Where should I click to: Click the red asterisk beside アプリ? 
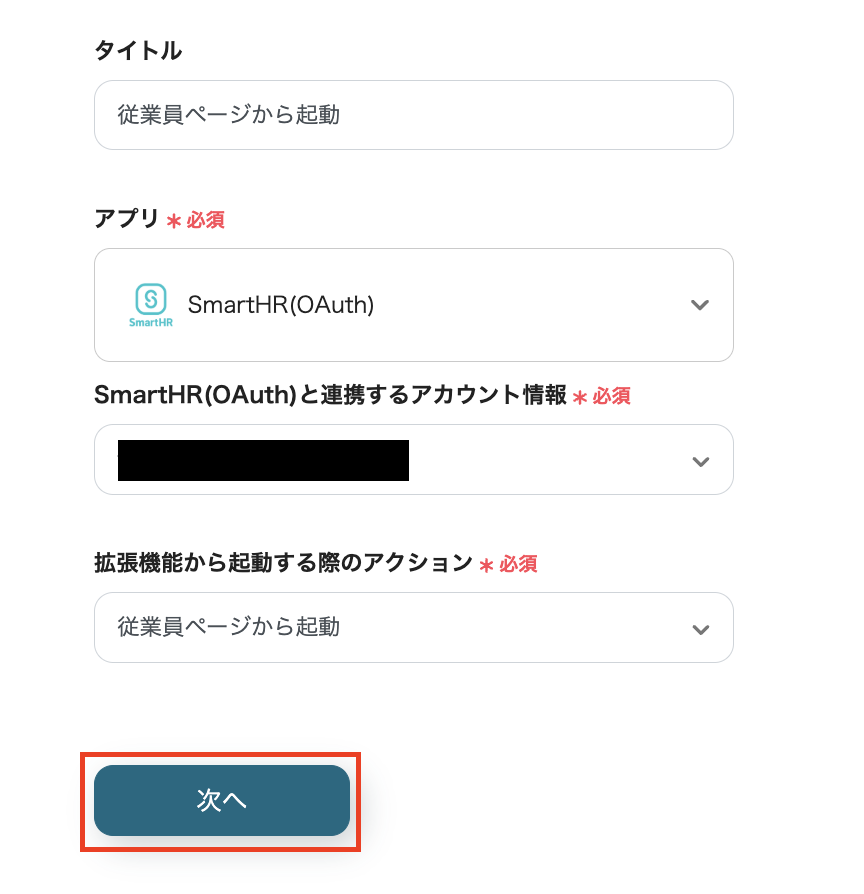point(174,221)
